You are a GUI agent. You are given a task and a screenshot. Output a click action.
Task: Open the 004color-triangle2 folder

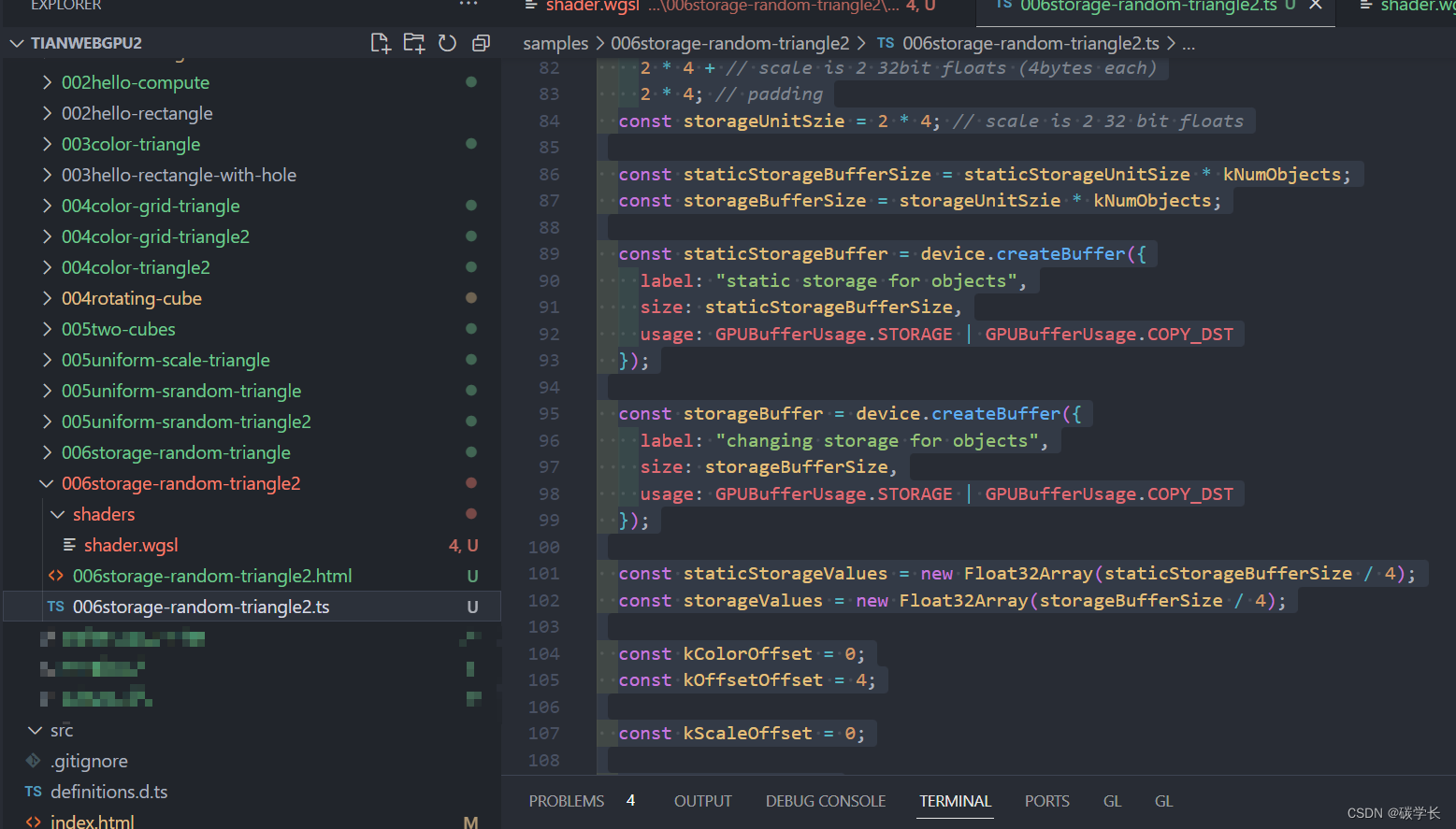(x=136, y=267)
